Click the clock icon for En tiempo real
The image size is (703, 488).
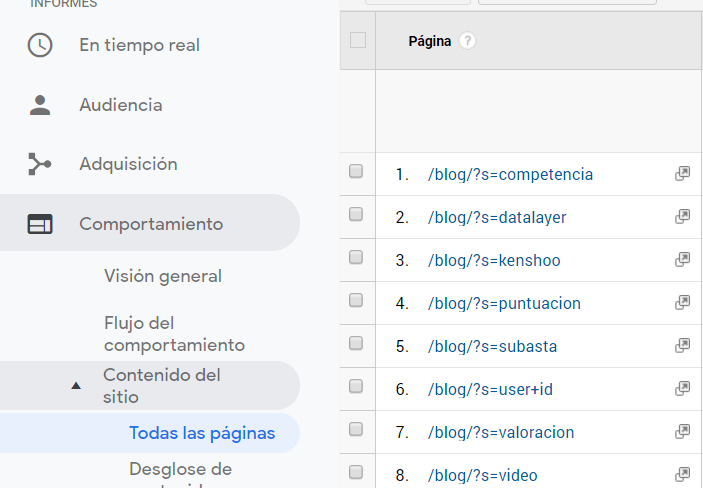click(x=40, y=45)
